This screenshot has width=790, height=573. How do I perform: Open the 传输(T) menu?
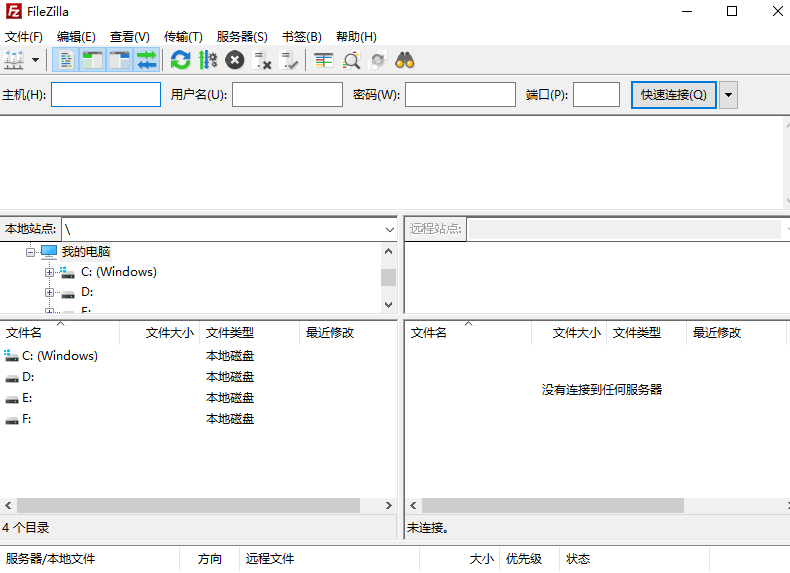point(183,37)
